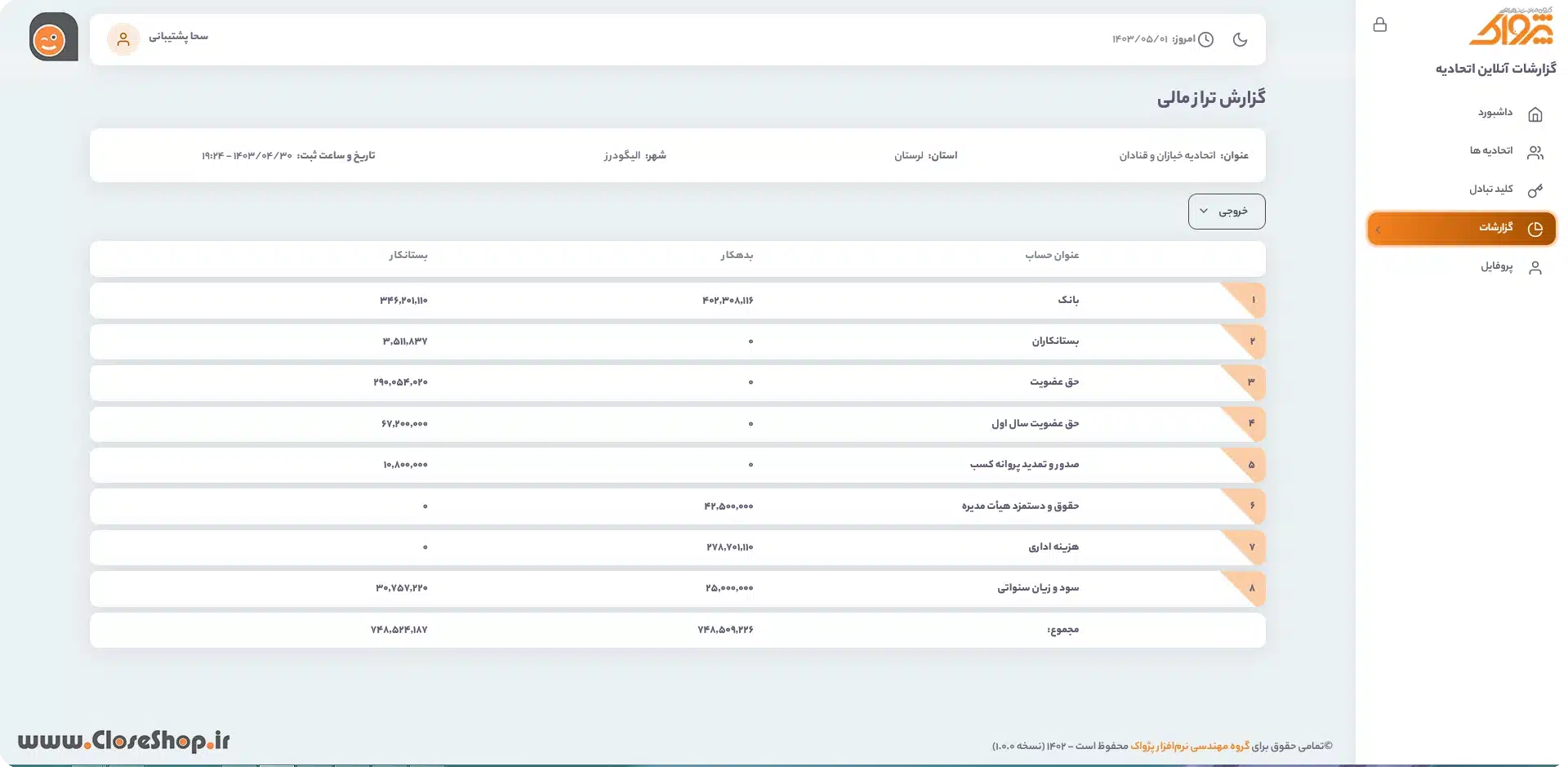
Task: Select حقوق و دستمزد هیأت مدیره title
Action: click(1020, 506)
